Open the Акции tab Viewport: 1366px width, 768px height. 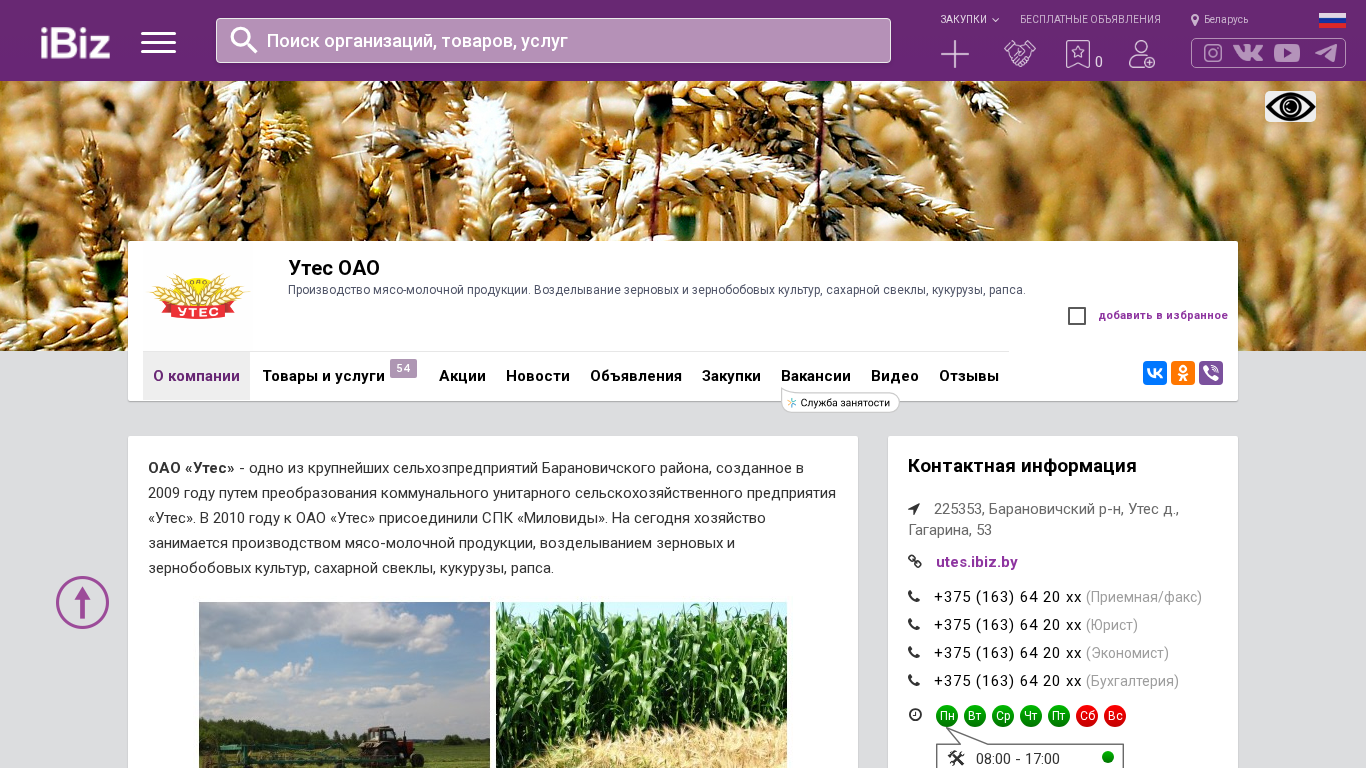[x=462, y=376]
